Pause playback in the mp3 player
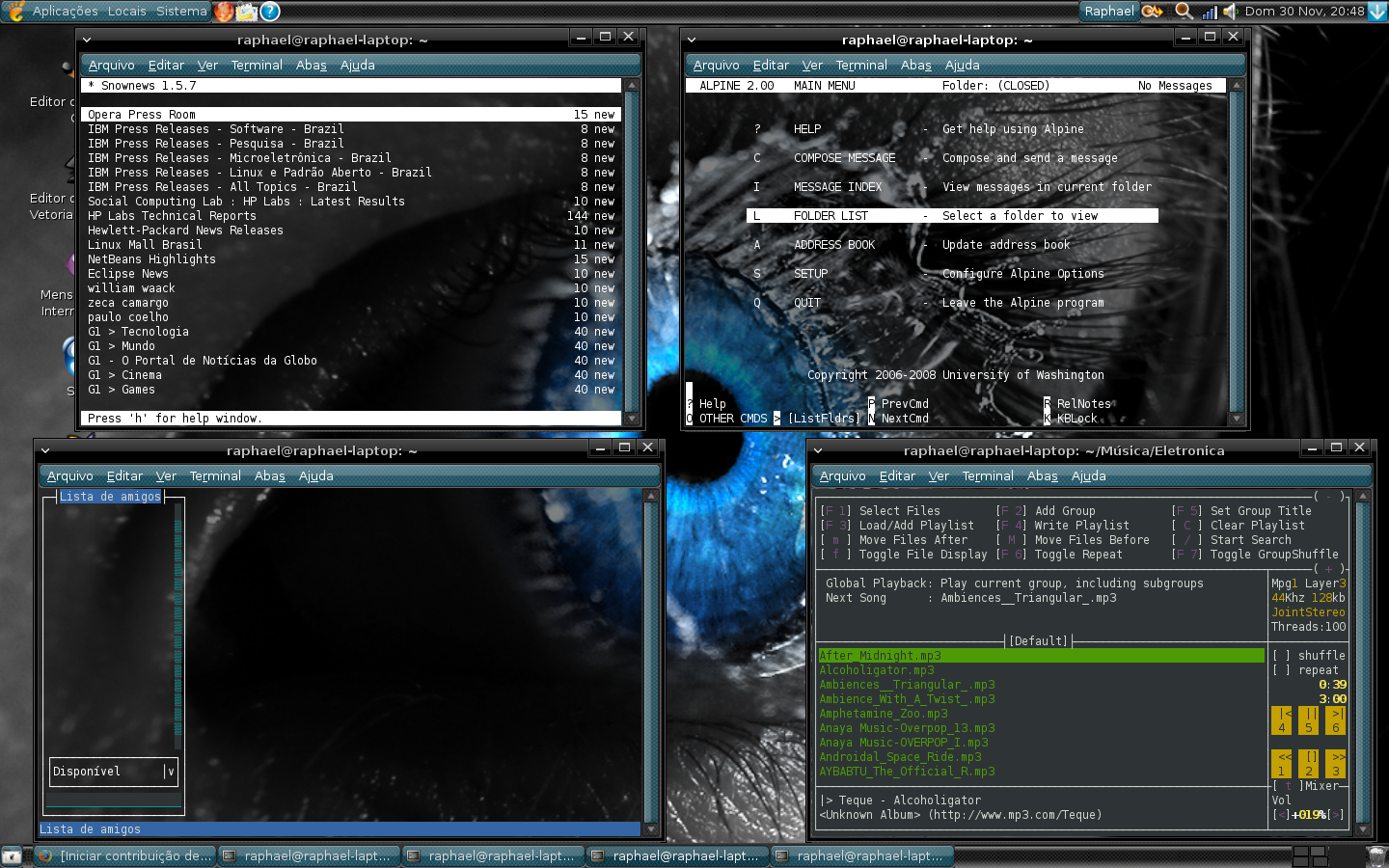1389x868 pixels. coord(1309,720)
